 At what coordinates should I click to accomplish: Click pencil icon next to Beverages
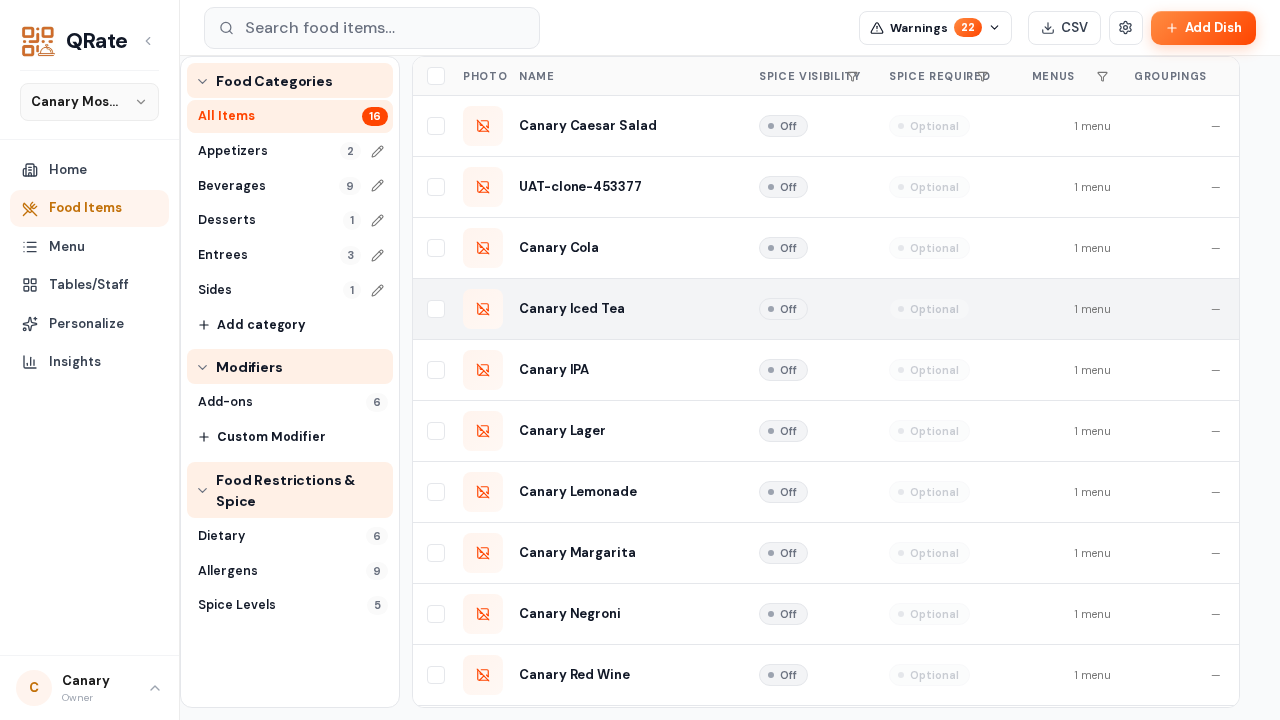[377, 186]
